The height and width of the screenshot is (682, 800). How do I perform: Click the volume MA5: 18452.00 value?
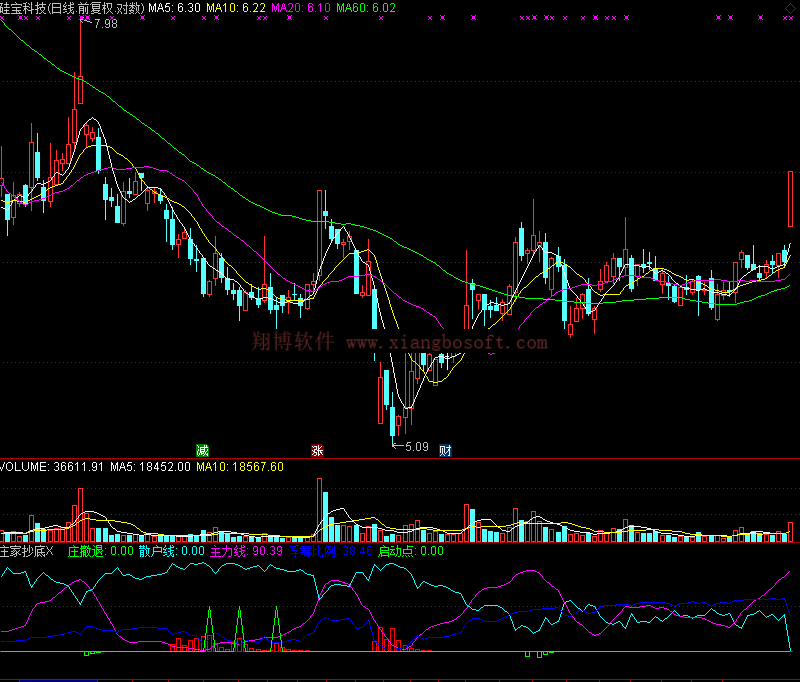point(151,467)
